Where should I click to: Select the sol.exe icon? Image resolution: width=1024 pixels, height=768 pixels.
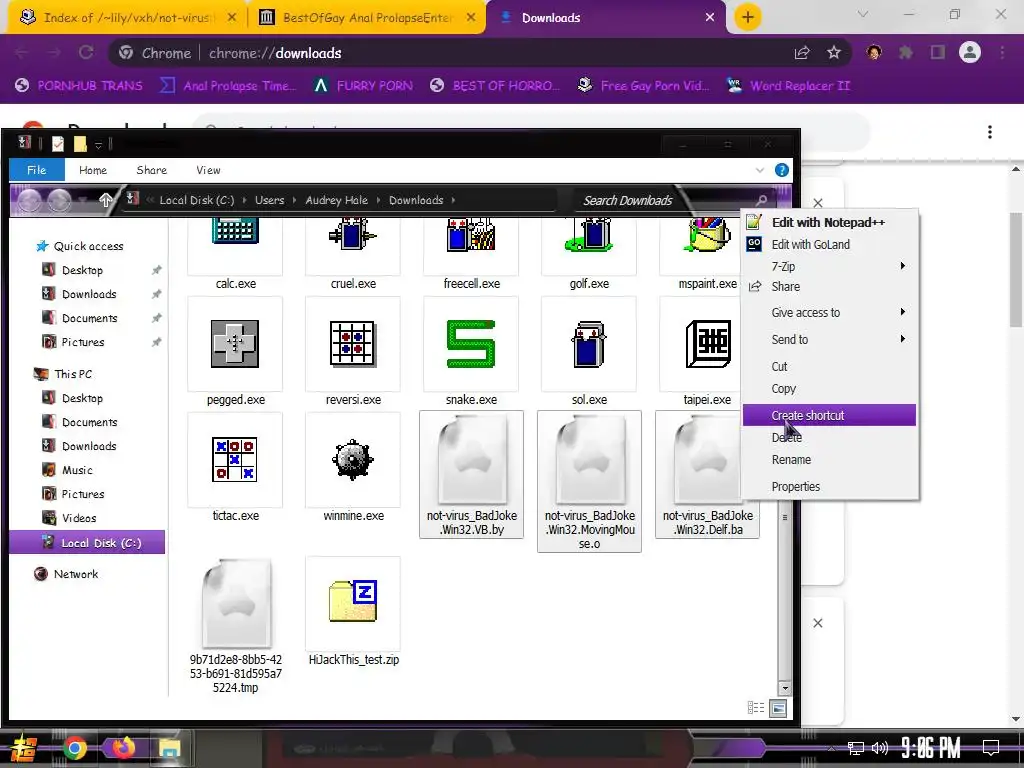(588, 344)
